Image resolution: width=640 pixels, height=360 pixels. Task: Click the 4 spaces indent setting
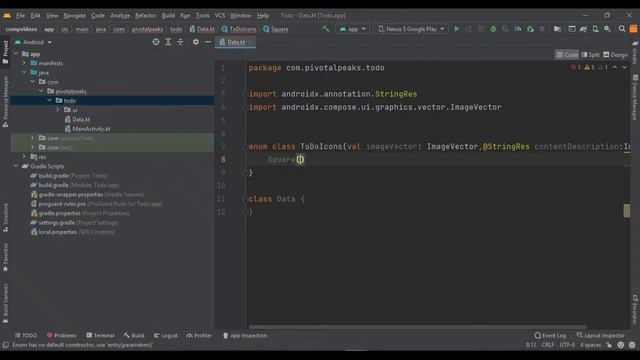click(x=590, y=345)
